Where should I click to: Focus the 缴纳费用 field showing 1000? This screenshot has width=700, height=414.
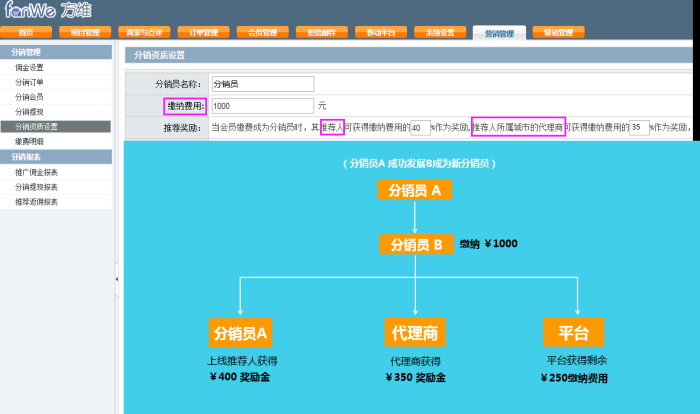(x=263, y=105)
